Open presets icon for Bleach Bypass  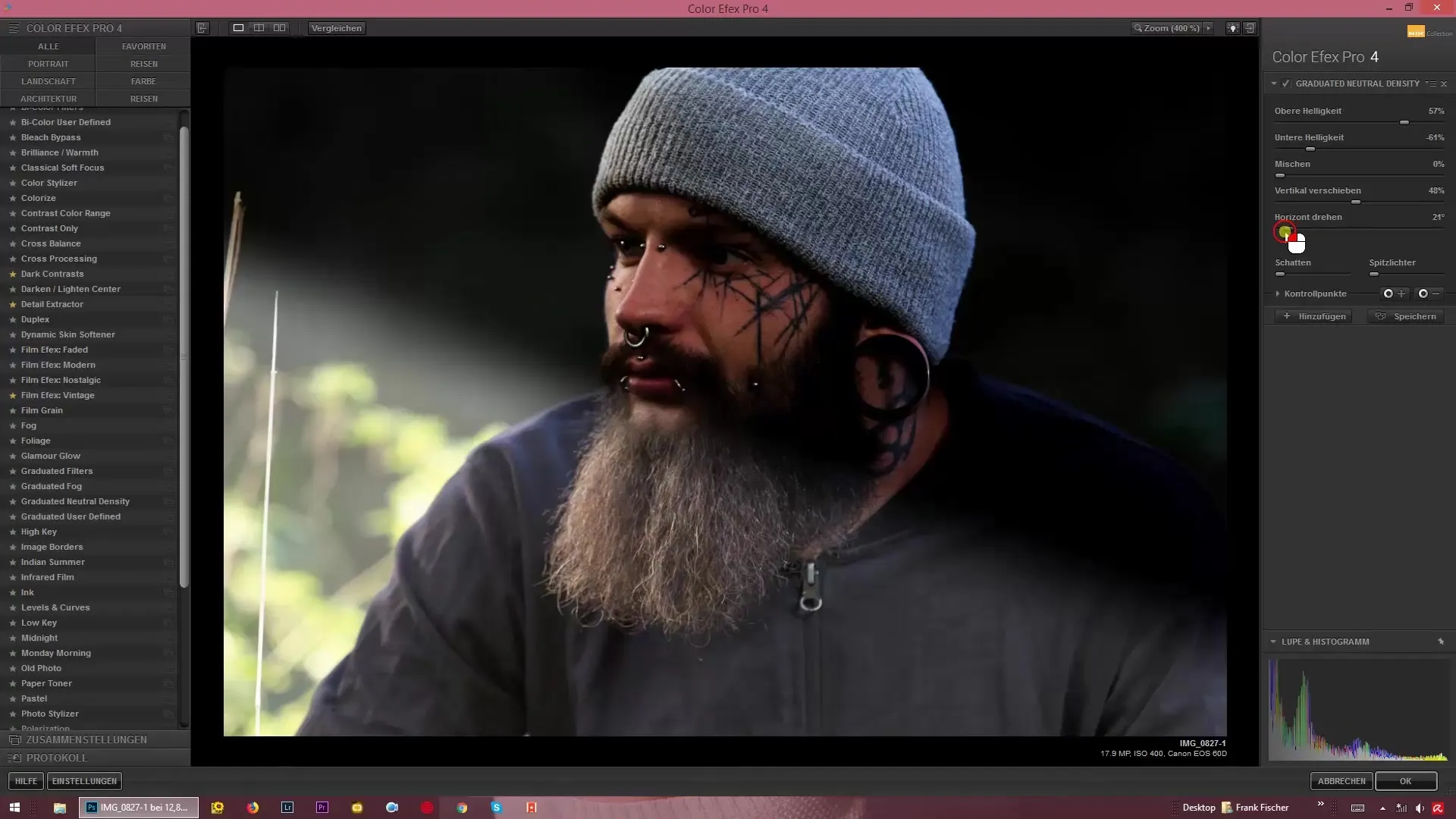(168, 137)
